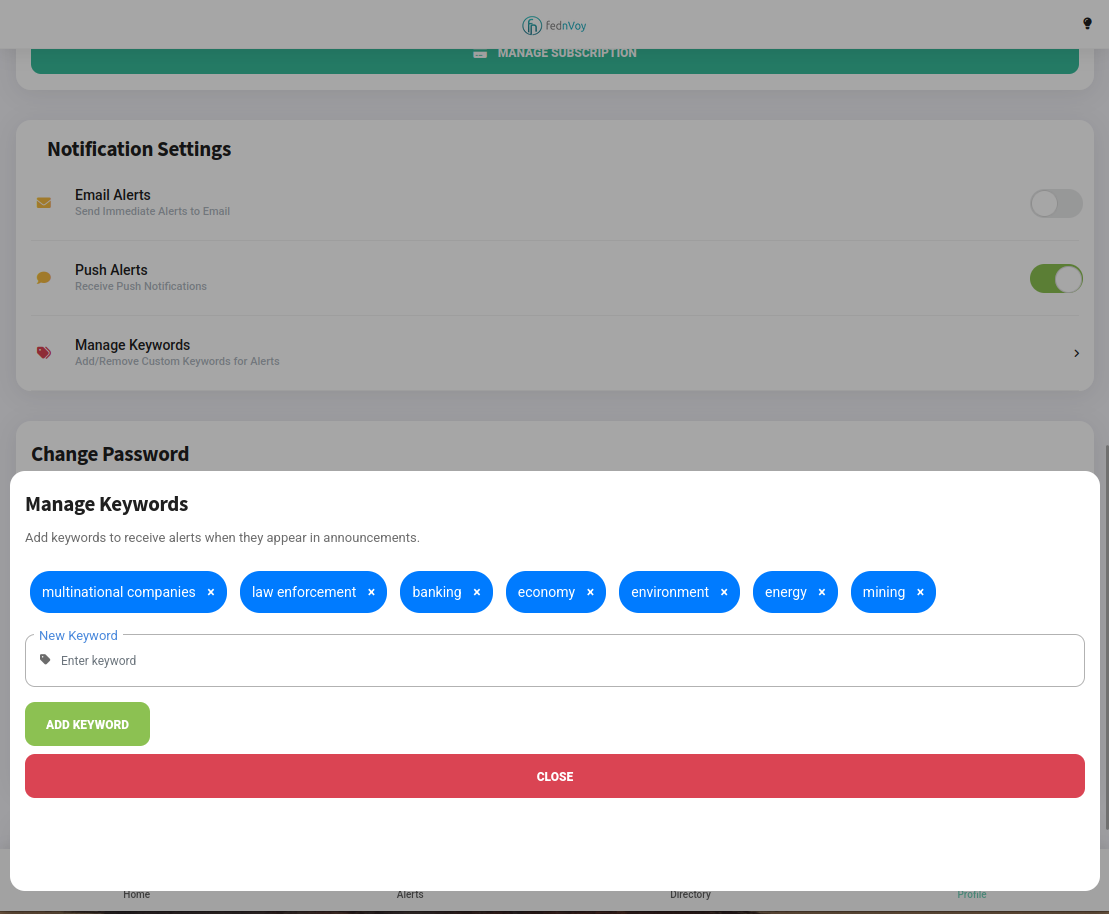Click the red tags icon beside Manage Keywords

[44, 353]
